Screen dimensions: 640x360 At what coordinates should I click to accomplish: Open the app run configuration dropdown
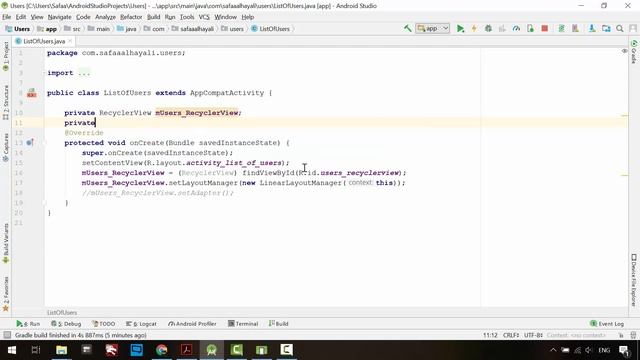tap(433, 29)
